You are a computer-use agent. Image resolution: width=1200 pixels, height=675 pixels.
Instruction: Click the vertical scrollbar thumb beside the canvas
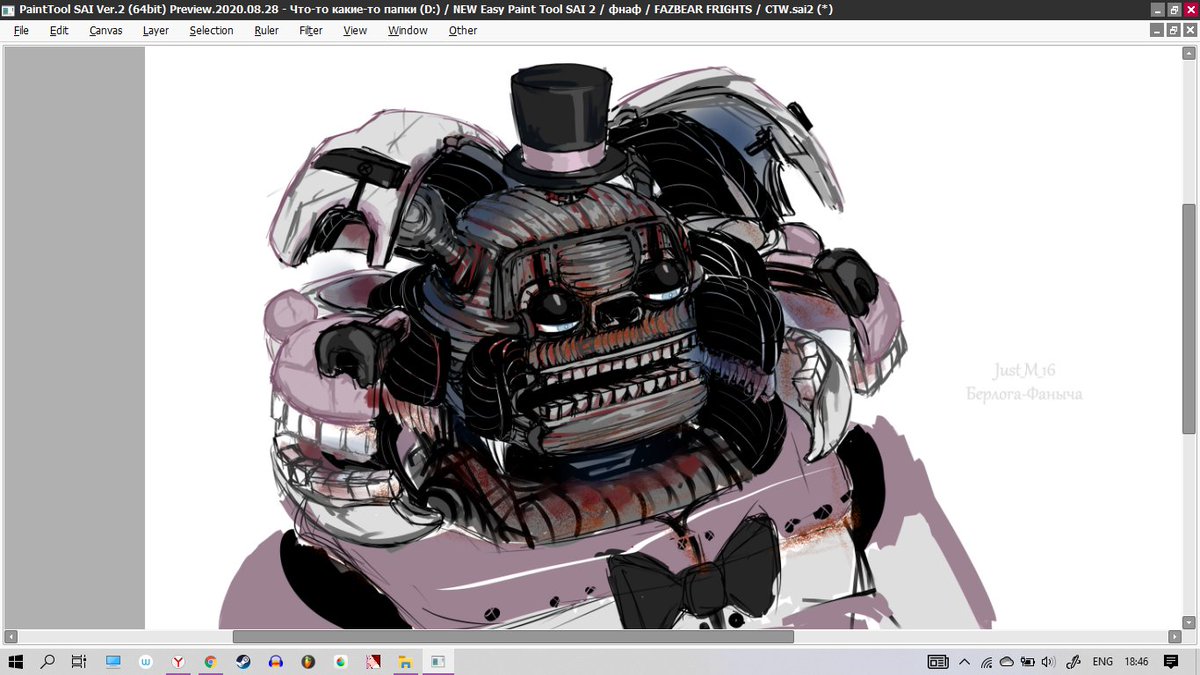(1188, 318)
